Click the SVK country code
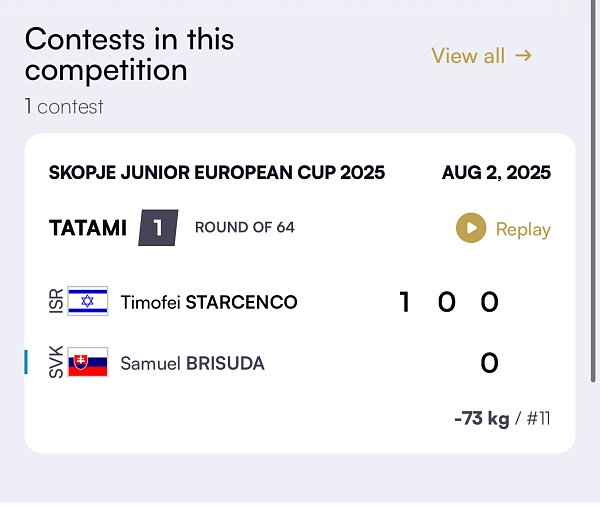This screenshot has width=600, height=509. (57, 362)
